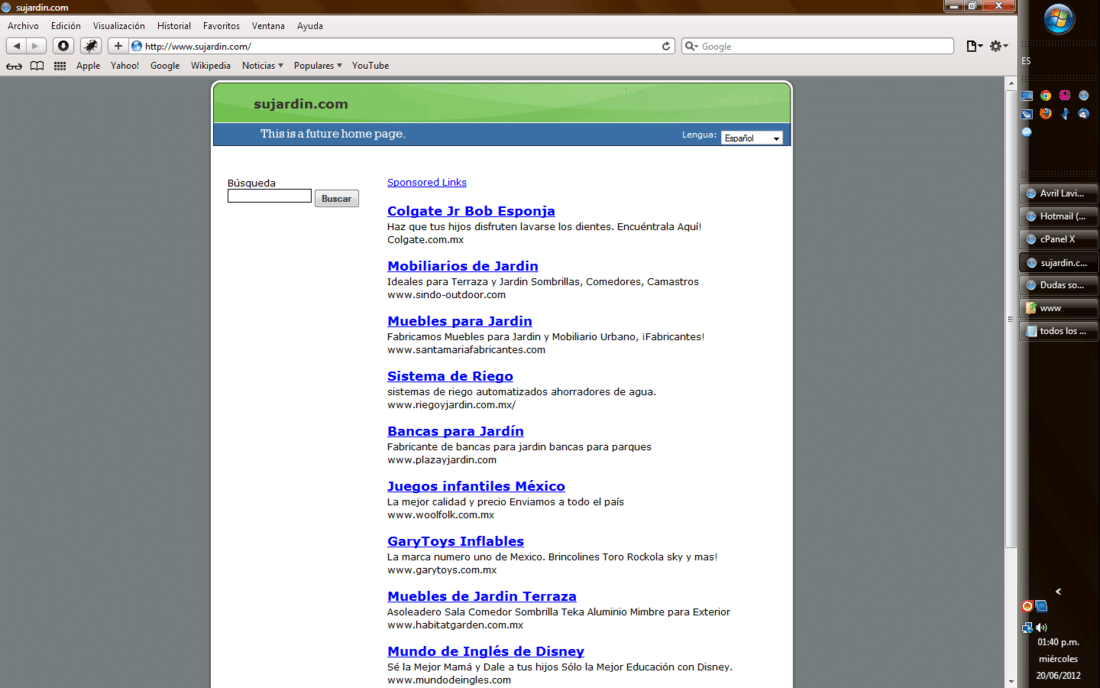Screen dimensions: 1100x688
Task: Show hidden tray icons arrow
Action: pos(1058,592)
